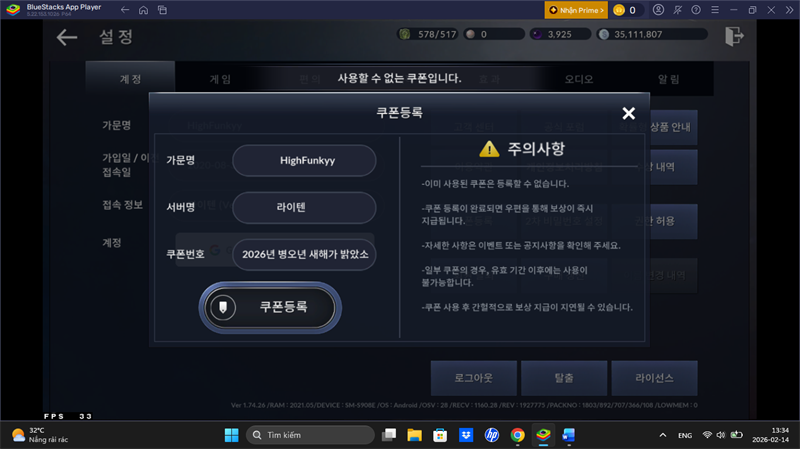800x449 pixels.
Task: Open the BlueStacks hamburger menu
Action: point(702,10)
